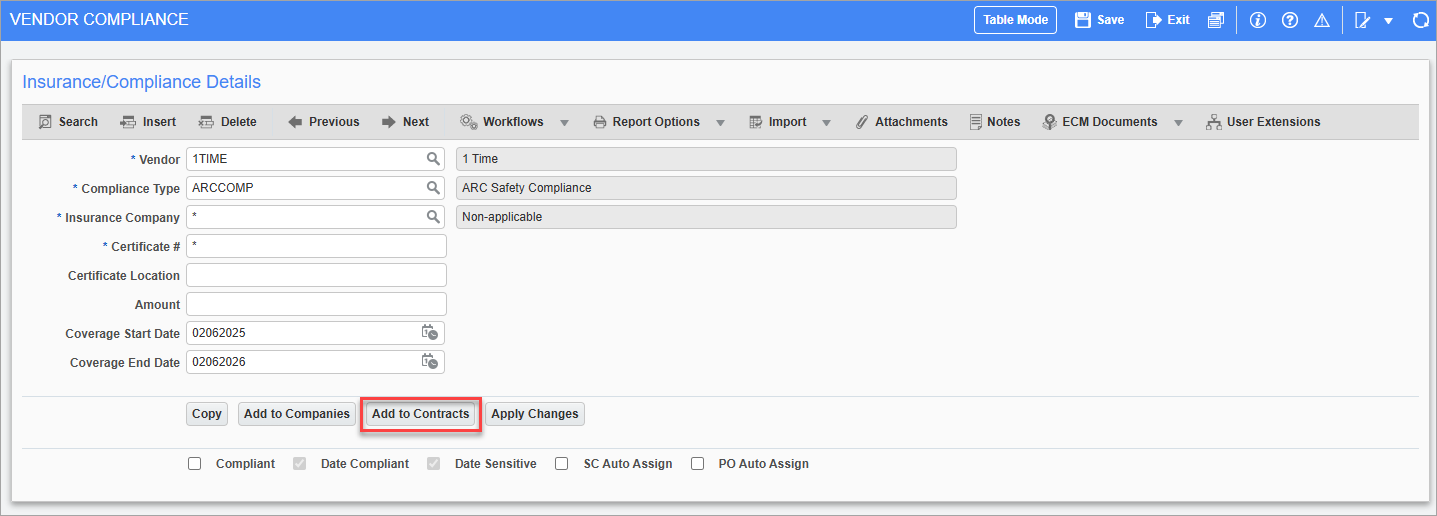This screenshot has height=516, width=1437.
Task: Click the Import toolbar button
Action: [777, 122]
